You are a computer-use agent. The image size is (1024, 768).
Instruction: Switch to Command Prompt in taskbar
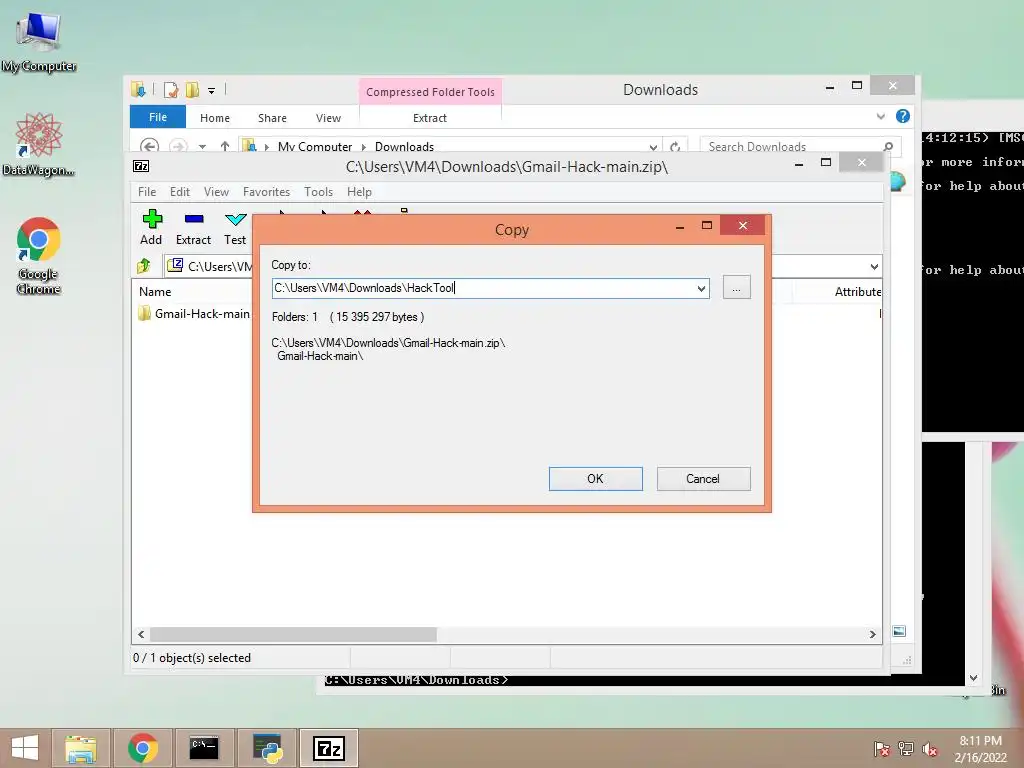[204, 748]
